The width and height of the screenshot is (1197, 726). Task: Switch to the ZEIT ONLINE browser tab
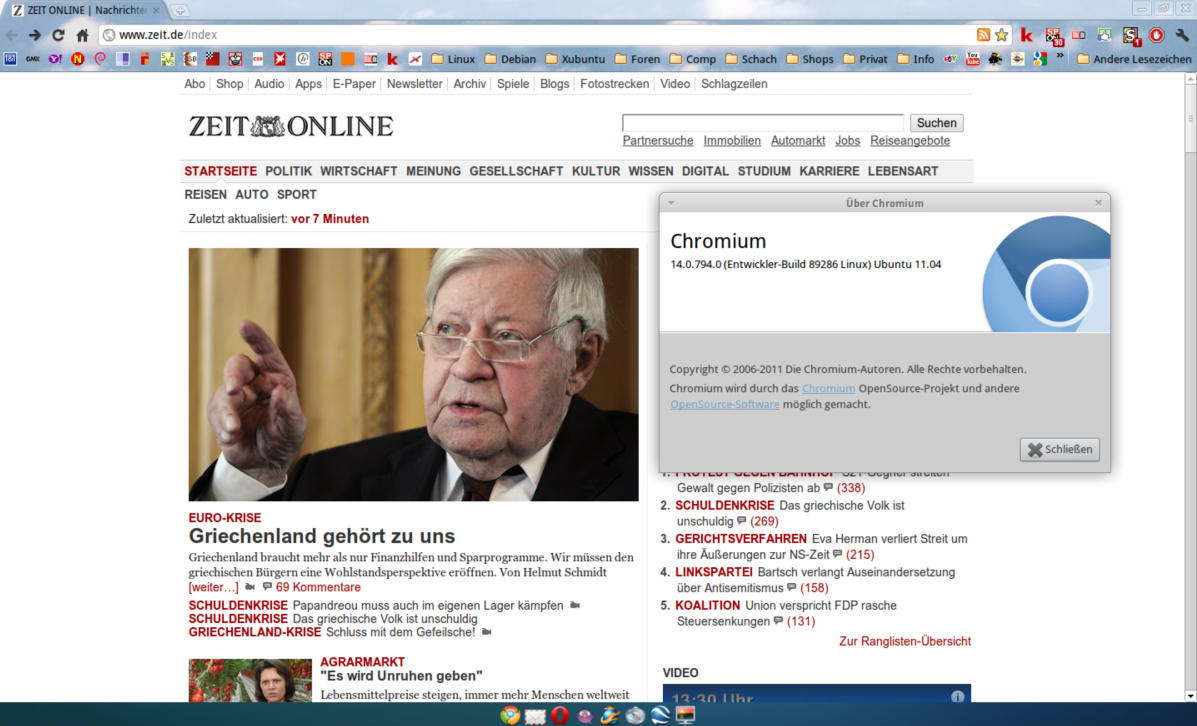pyautogui.click(x=86, y=11)
